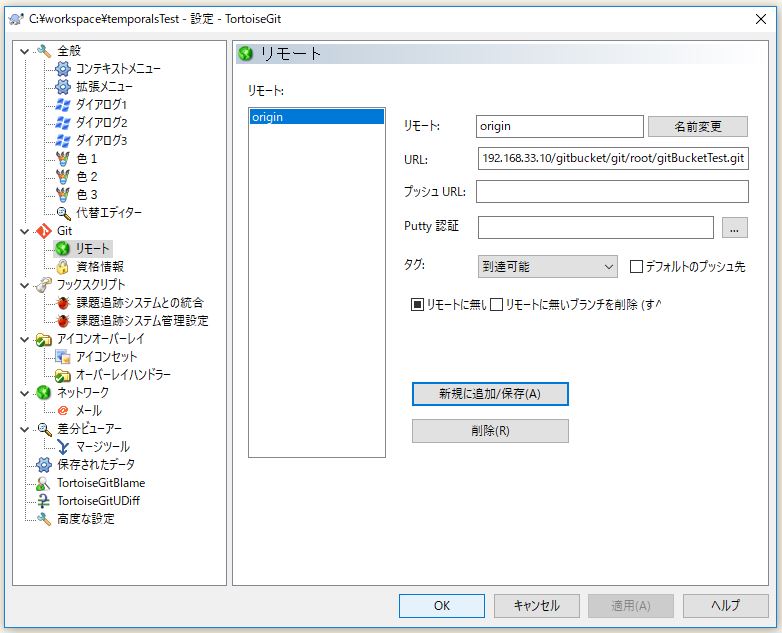Collapse the Git tree node
The height and width of the screenshot is (633, 782).
[x=24, y=231]
